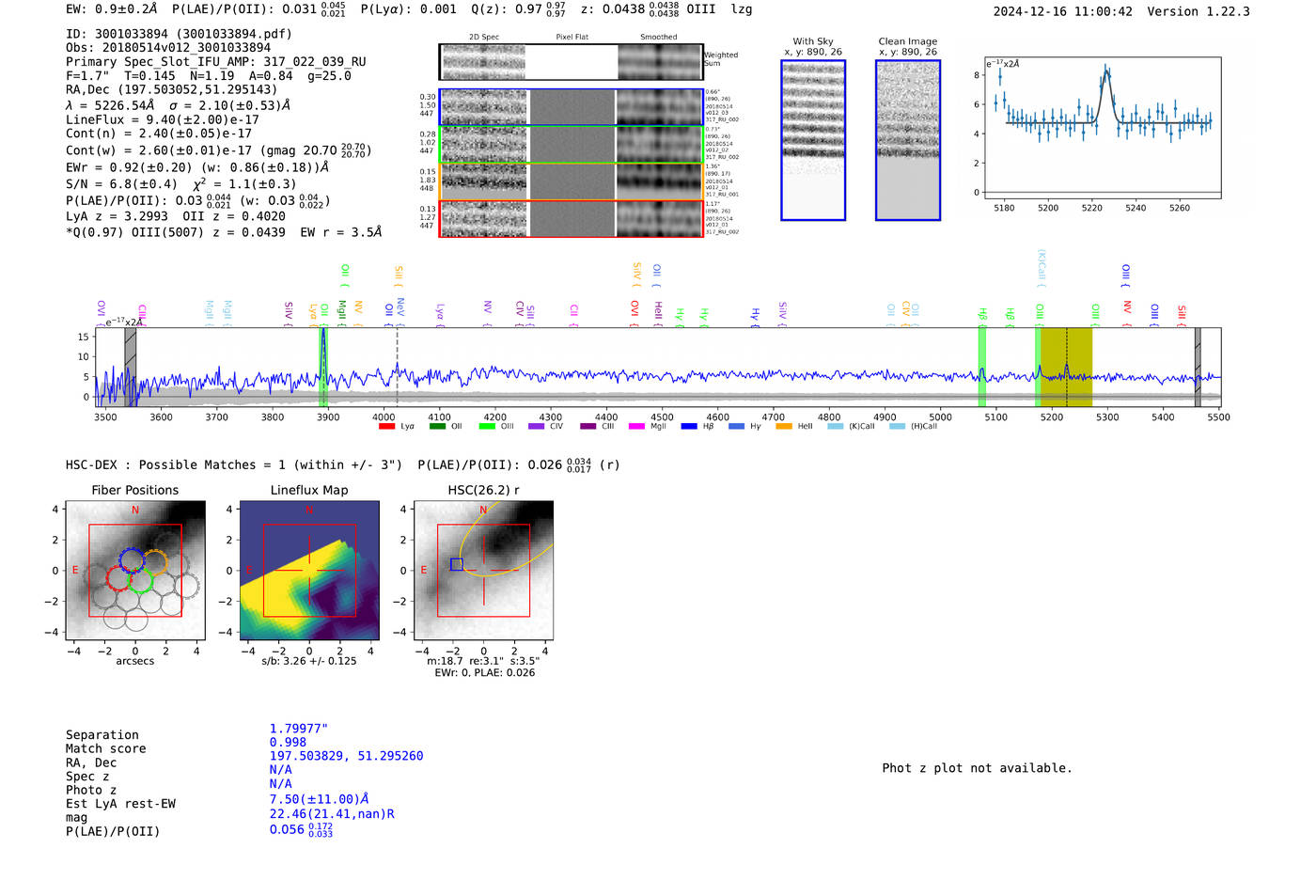Click the dashed gray line near 4025Å
1316x896 pixels.
398,367
